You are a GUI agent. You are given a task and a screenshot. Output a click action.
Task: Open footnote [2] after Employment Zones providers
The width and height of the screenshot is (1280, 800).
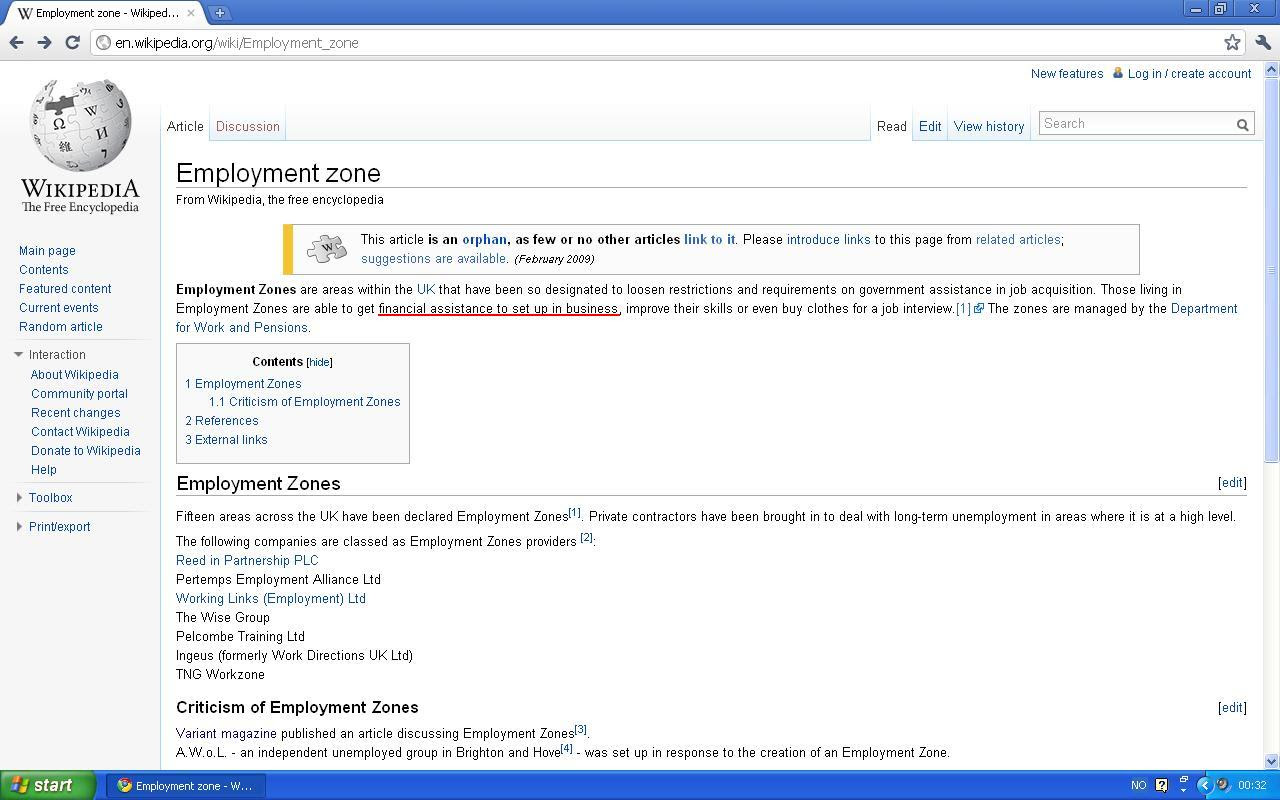[587, 538]
